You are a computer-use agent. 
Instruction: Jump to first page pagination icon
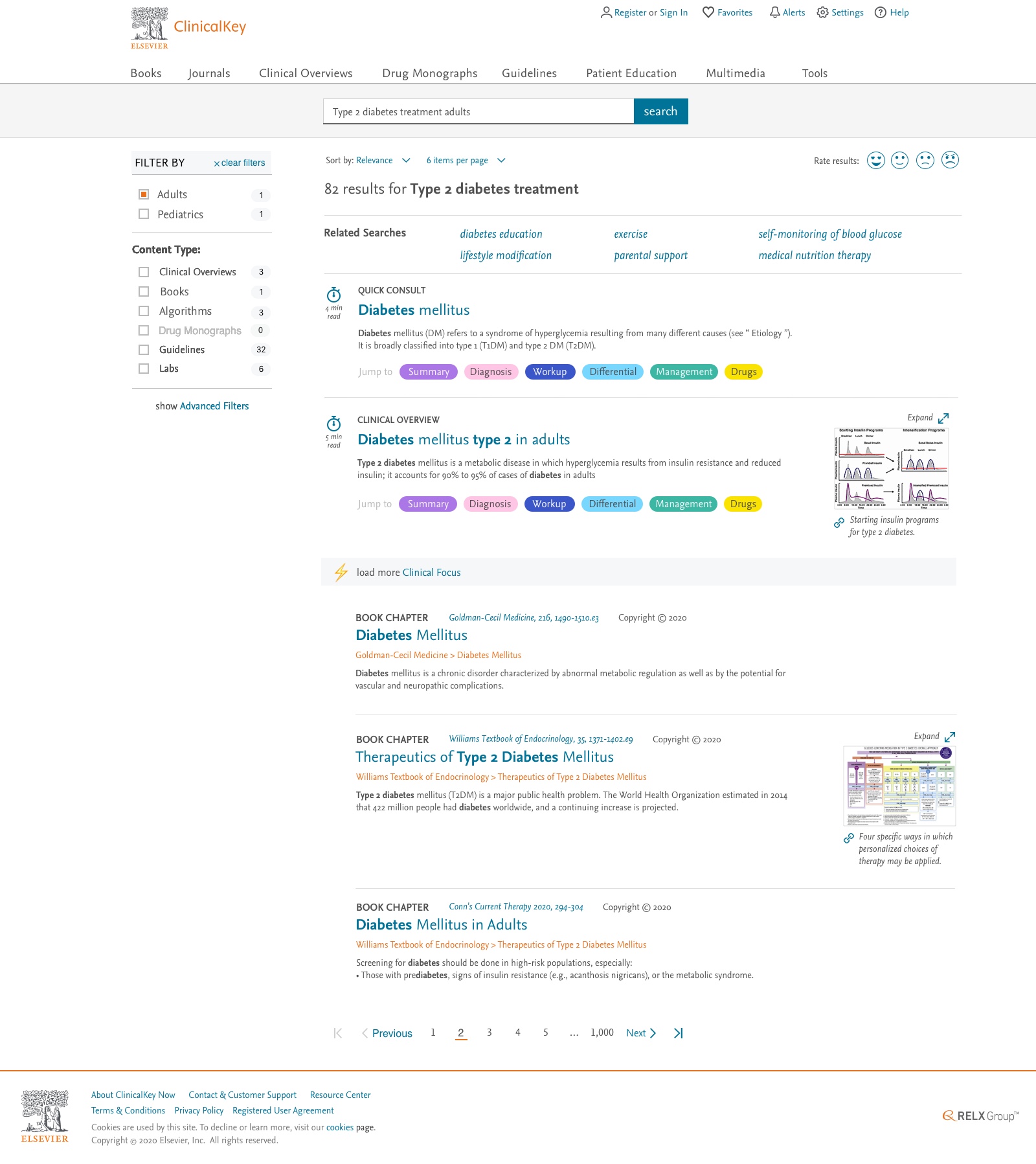tap(337, 1033)
